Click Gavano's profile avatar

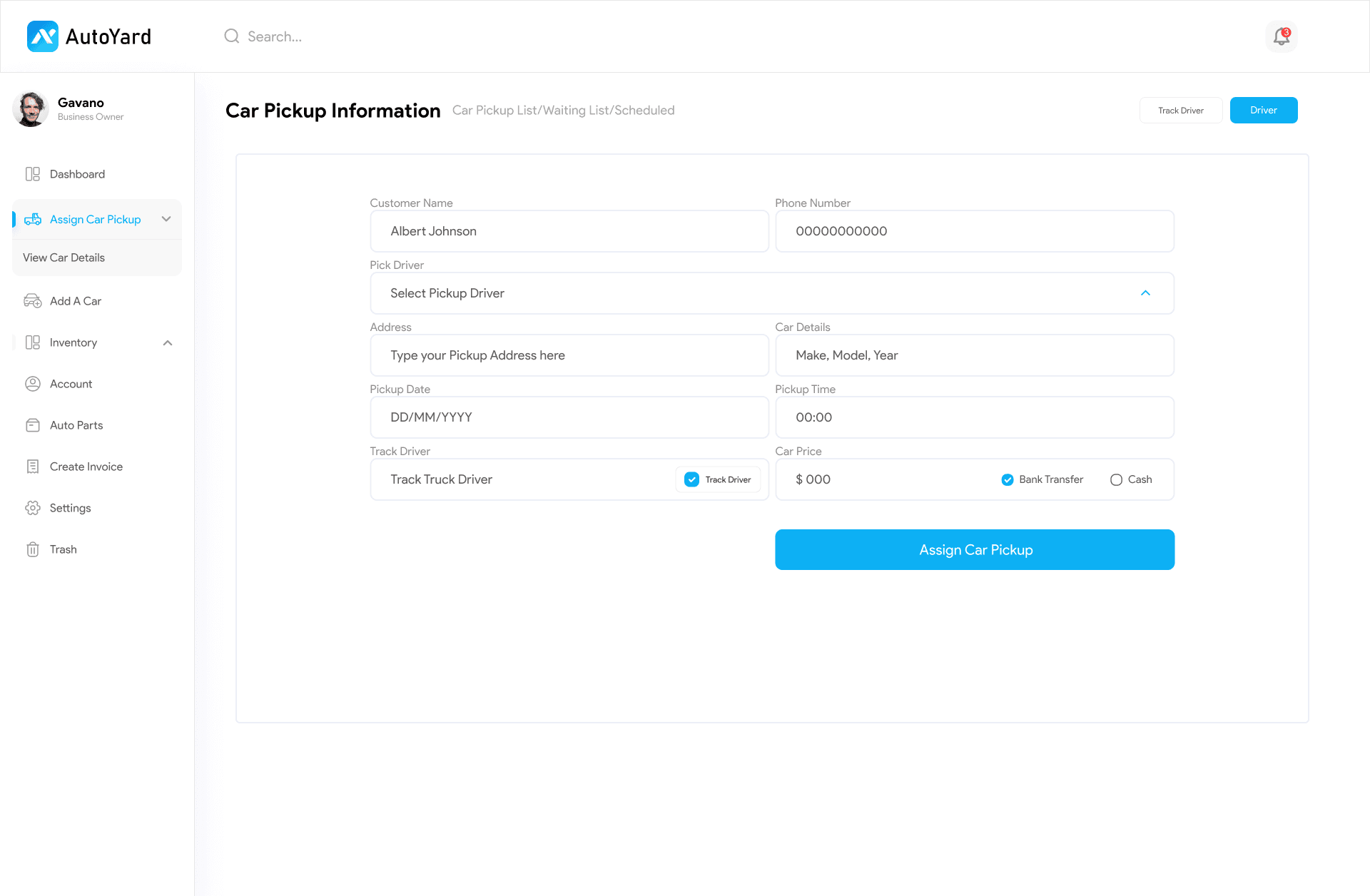[31, 109]
